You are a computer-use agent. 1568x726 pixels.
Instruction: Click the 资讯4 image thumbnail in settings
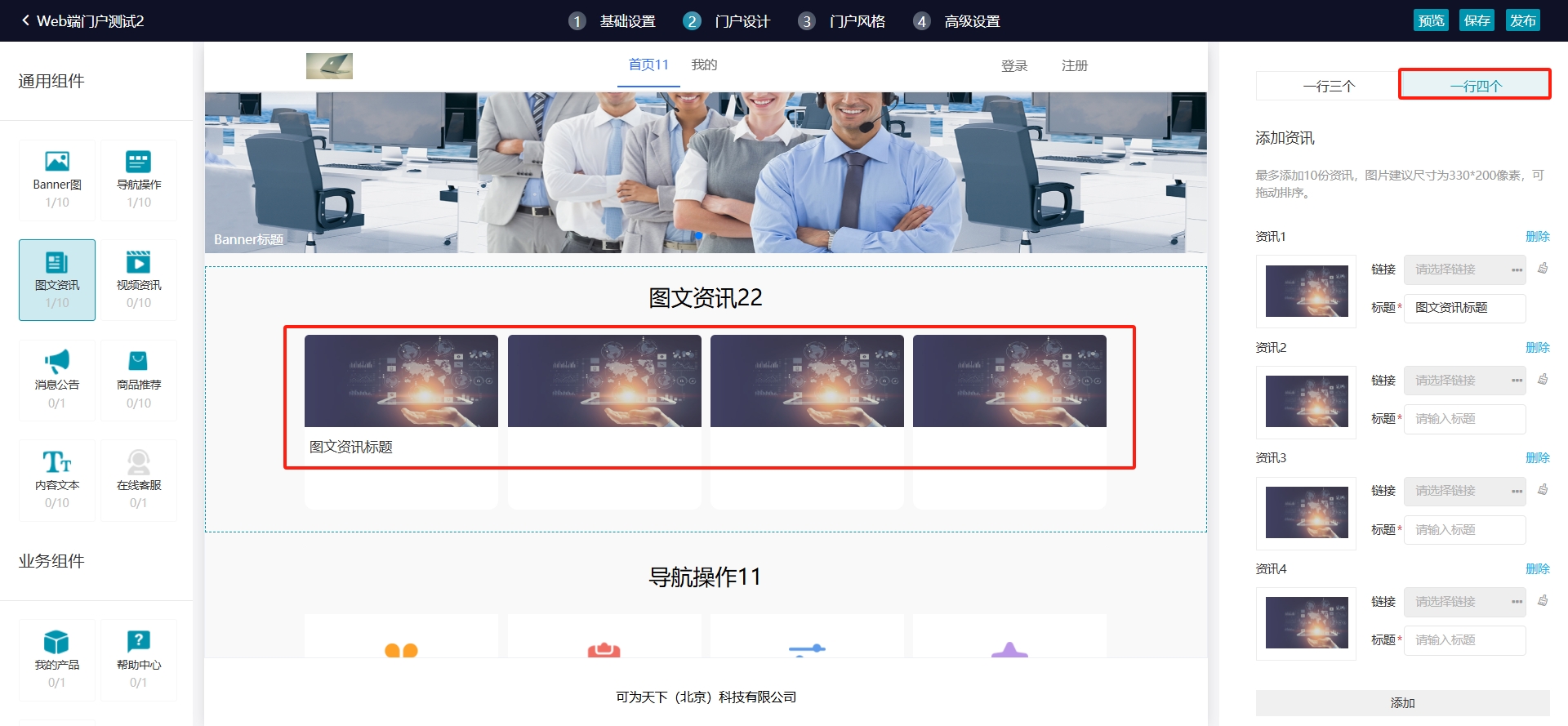tap(1307, 623)
